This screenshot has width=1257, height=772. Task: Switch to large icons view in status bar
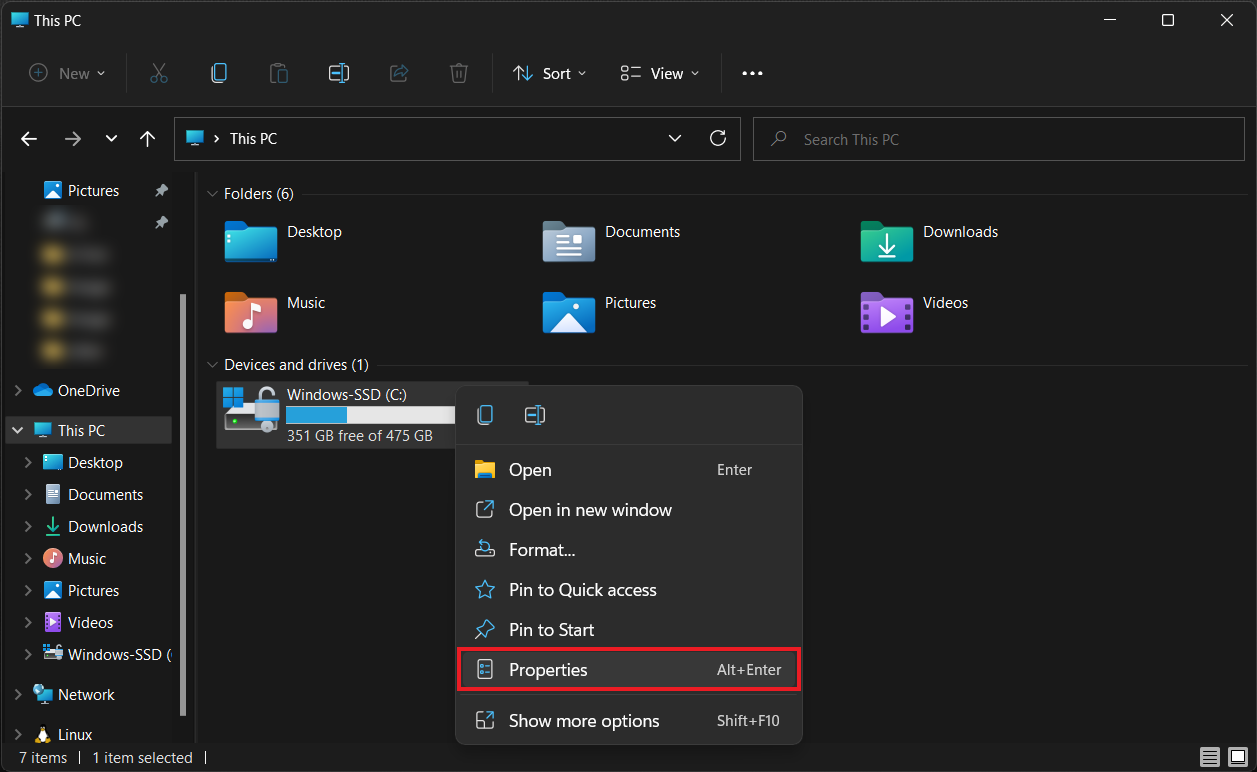coord(1239,757)
